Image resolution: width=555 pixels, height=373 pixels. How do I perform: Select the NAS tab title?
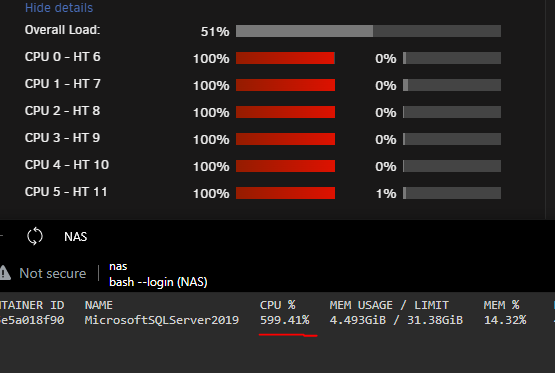click(76, 236)
